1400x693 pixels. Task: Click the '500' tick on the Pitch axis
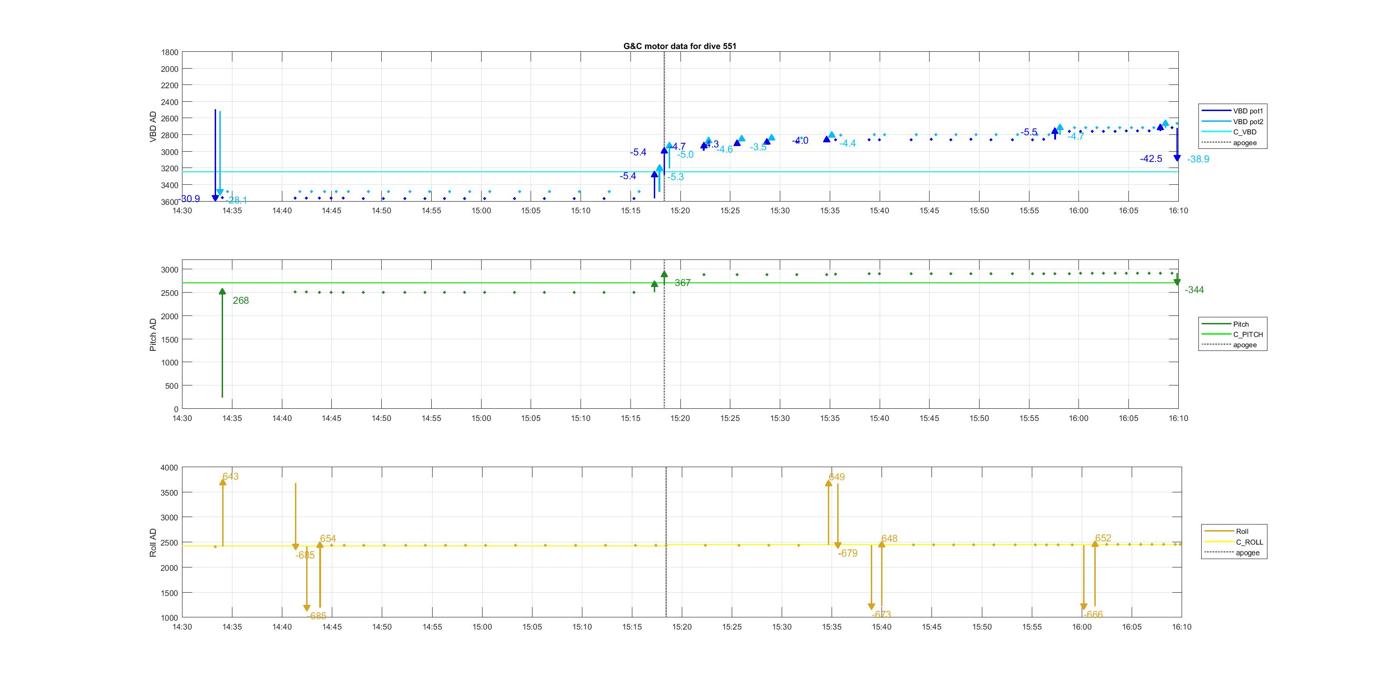click(x=173, y=386)
